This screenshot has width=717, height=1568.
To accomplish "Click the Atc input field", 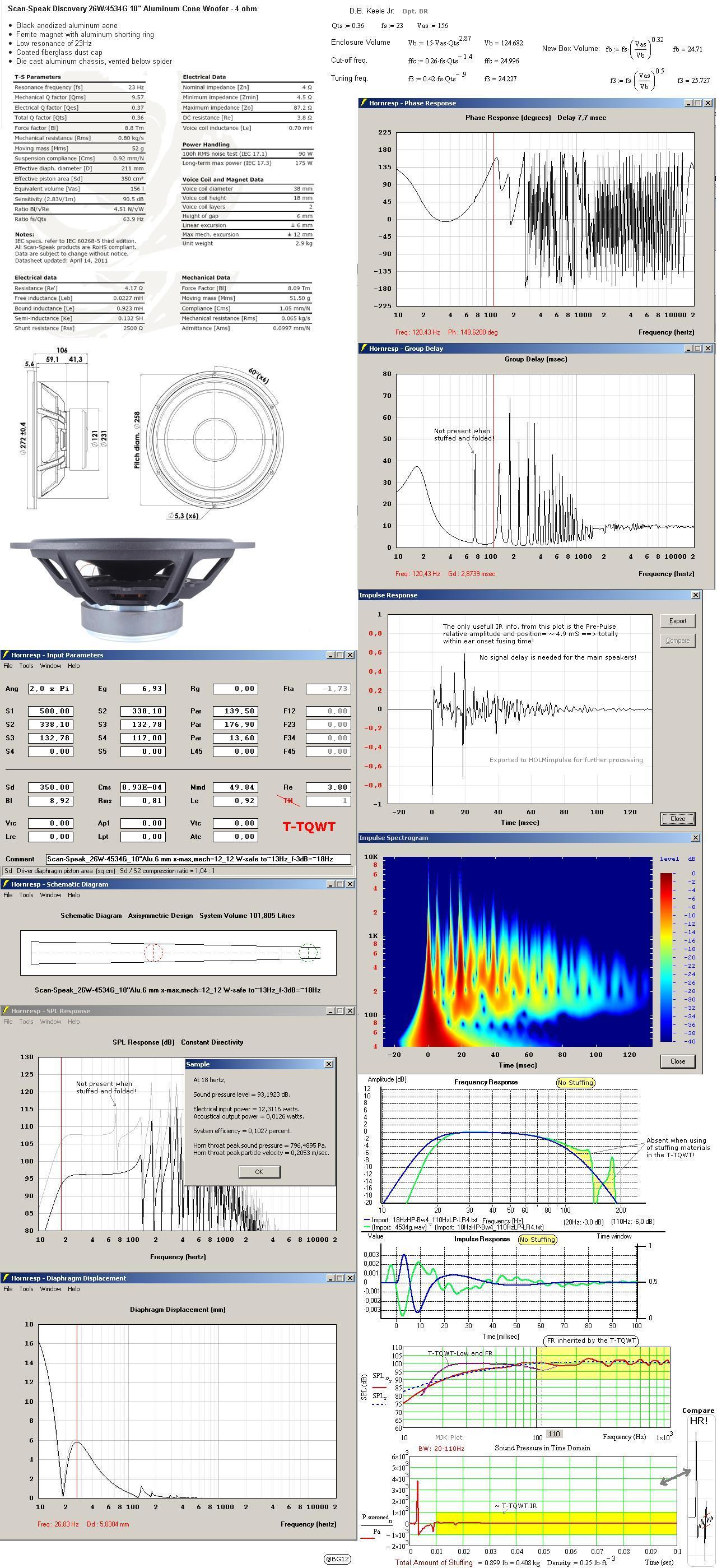I will [x=235, y=836].
